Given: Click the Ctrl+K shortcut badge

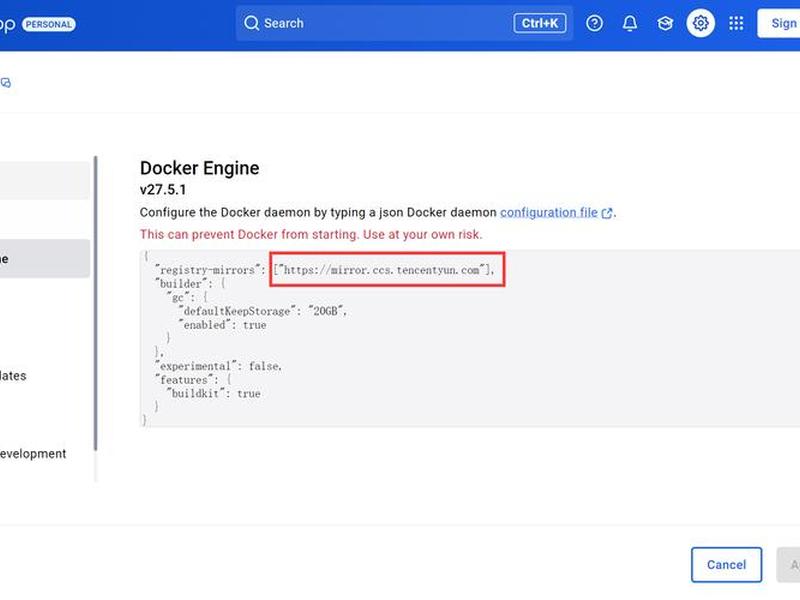Looking at the screenshot, I should click(540, 23).
